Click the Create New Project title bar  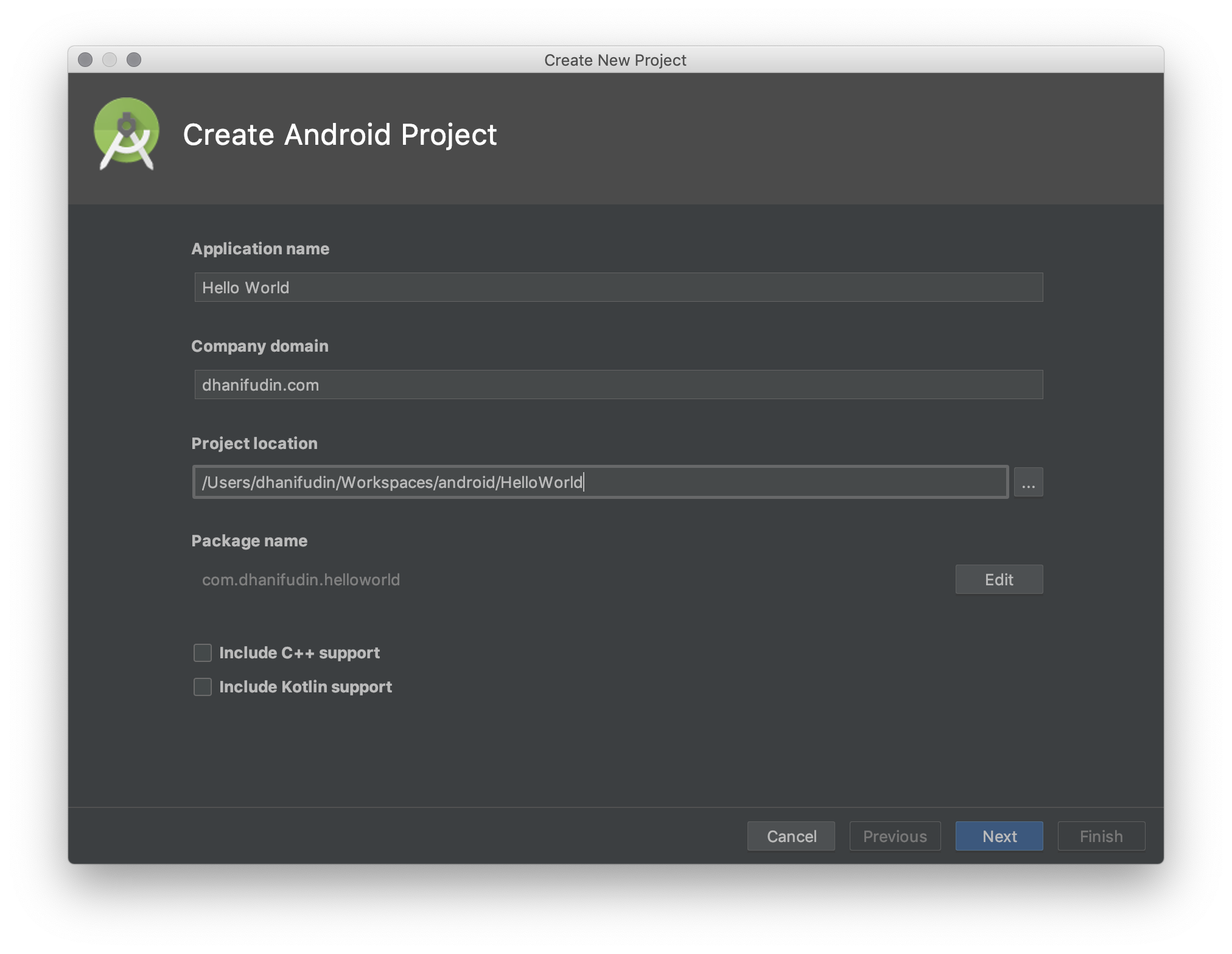click(615, 60)
